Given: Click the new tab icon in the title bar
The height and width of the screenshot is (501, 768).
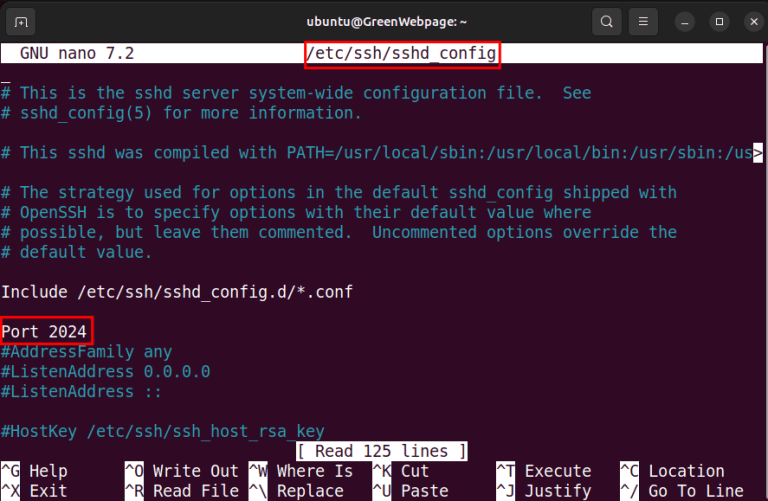Looking at the screenshot, I should tap(22, 21).
